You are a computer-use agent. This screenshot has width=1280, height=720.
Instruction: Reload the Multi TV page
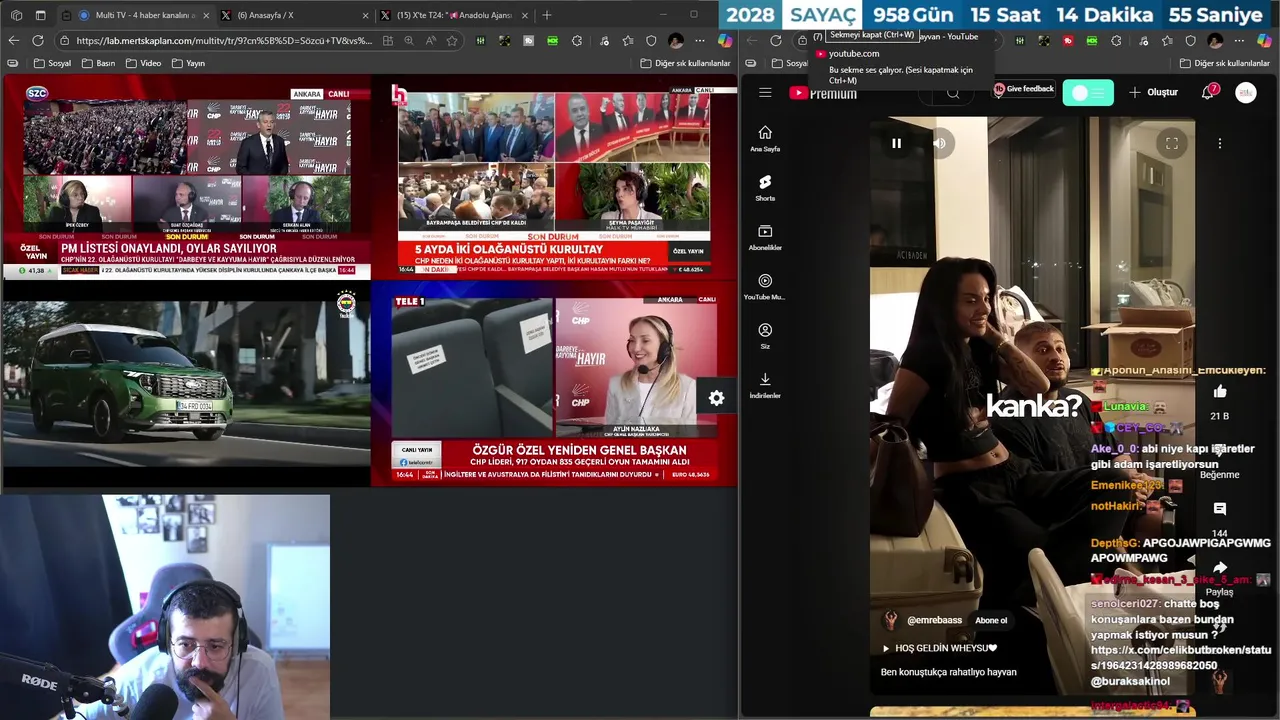coord(37,40)
